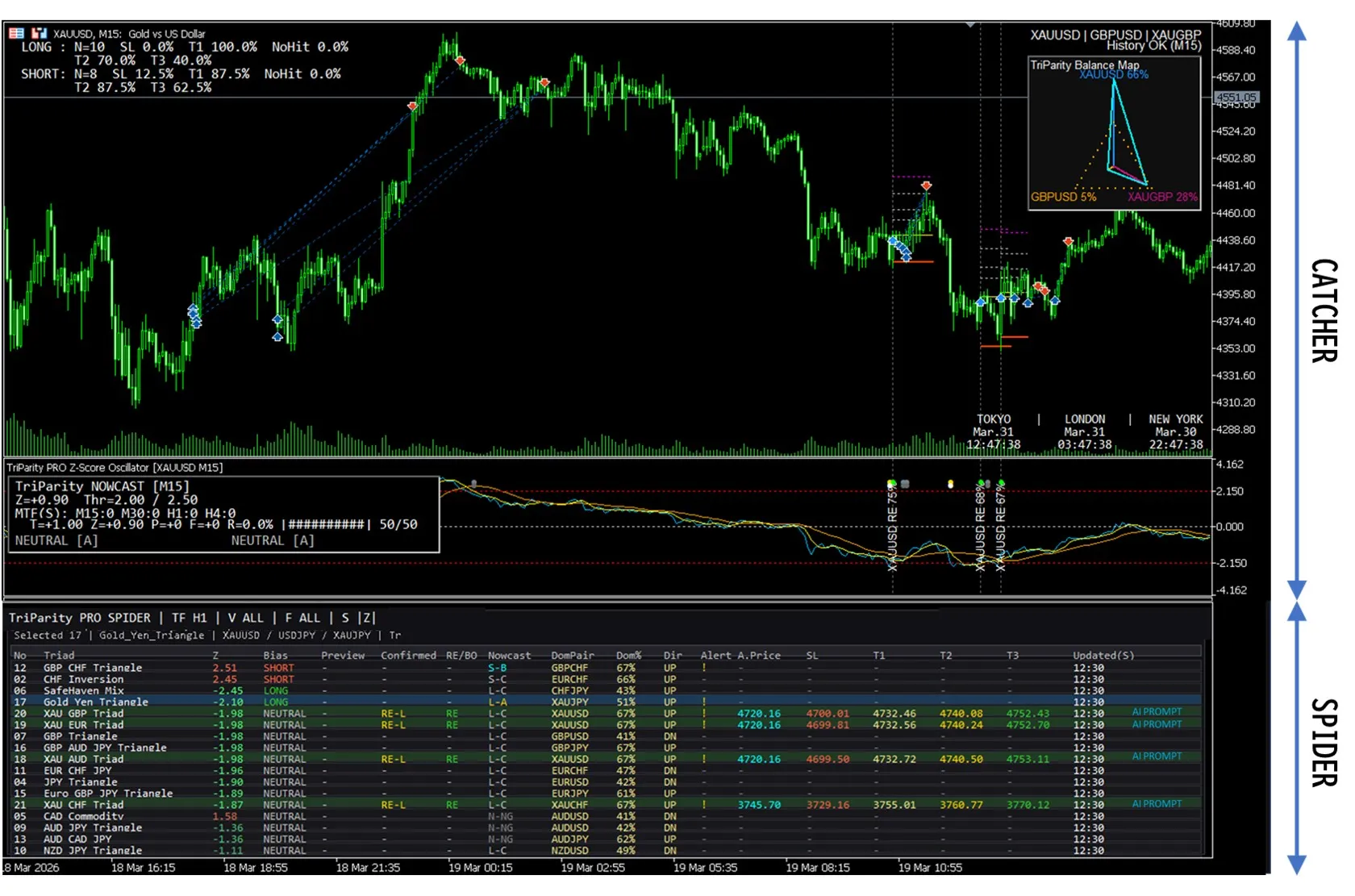
Task: Select the AUD JPY Triangle row
Action: point(605,827)
